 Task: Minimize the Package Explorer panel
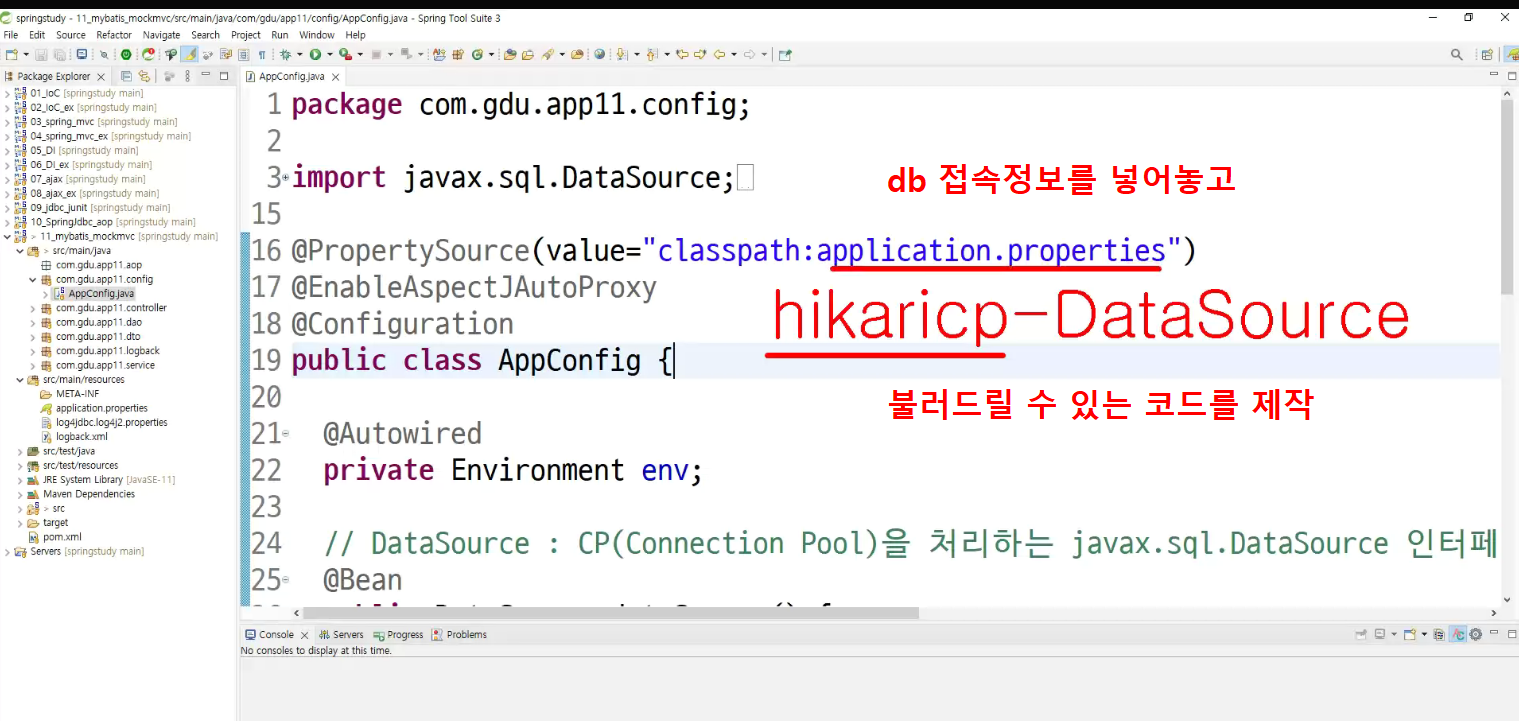tap(206, 76)
